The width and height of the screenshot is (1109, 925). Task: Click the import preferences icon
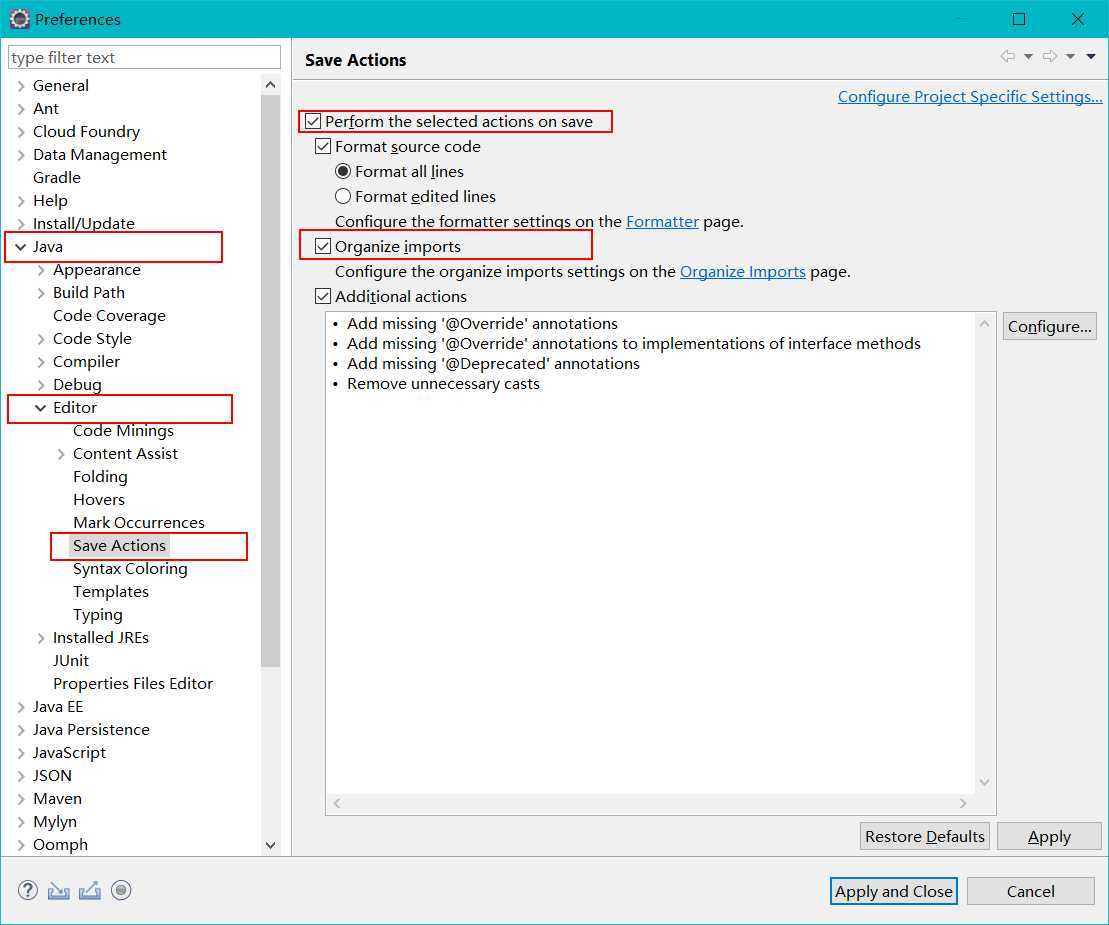pos(59,891)
